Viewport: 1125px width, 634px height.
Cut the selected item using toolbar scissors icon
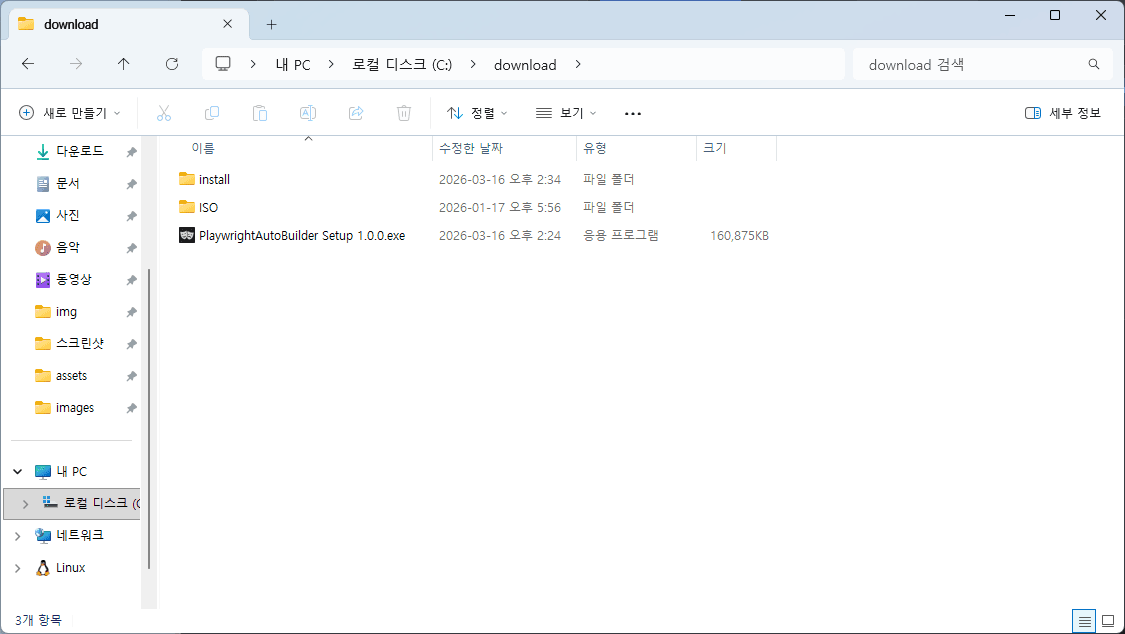(x=163, y=112)
